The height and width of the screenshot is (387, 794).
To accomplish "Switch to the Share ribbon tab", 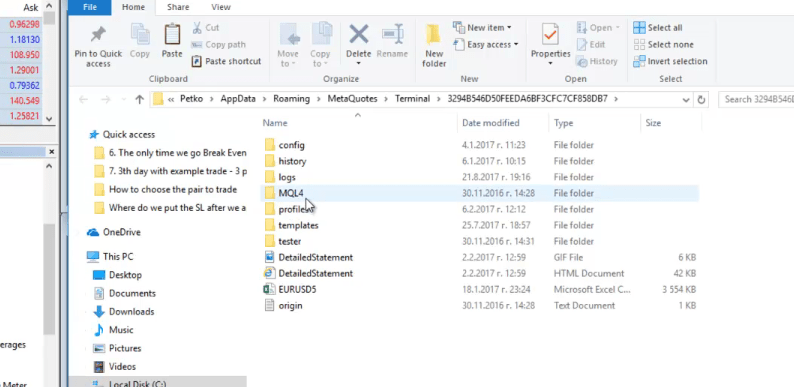I will (177, 7).
